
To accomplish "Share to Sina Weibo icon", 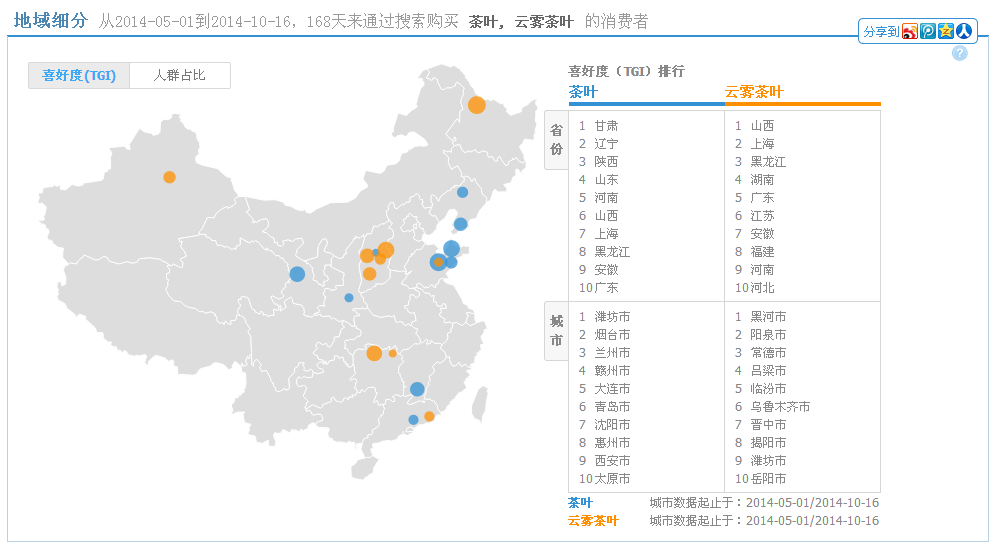I will [910, 31].
